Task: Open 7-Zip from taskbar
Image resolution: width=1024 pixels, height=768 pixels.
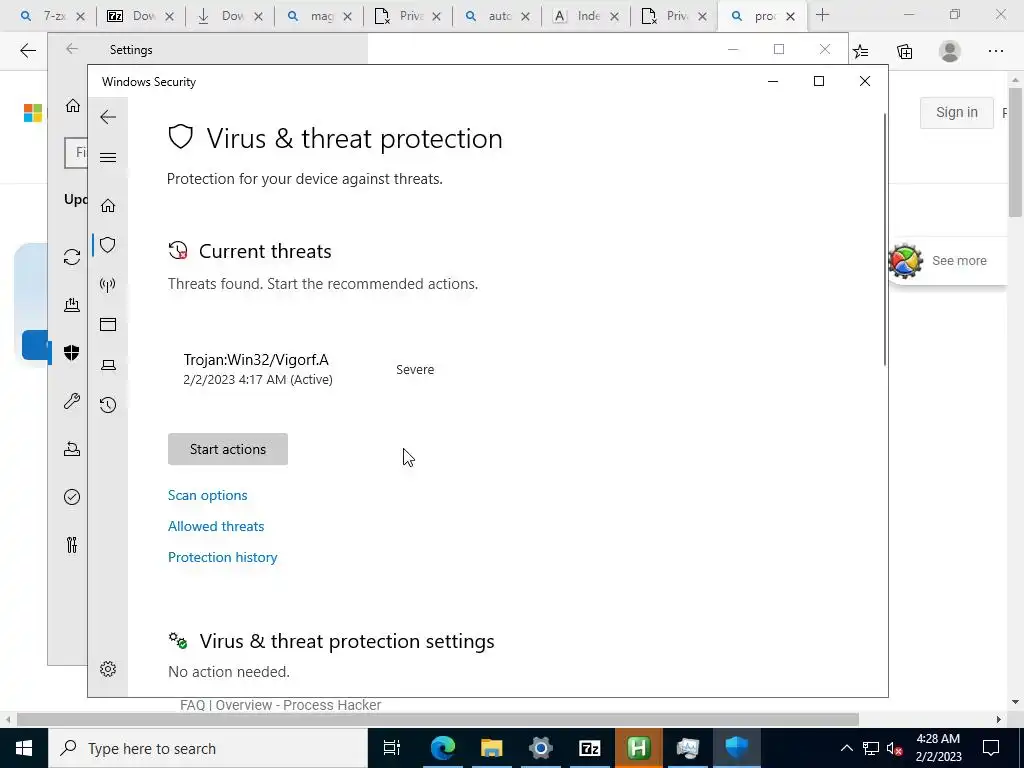Action: click(x=590, y=748)
